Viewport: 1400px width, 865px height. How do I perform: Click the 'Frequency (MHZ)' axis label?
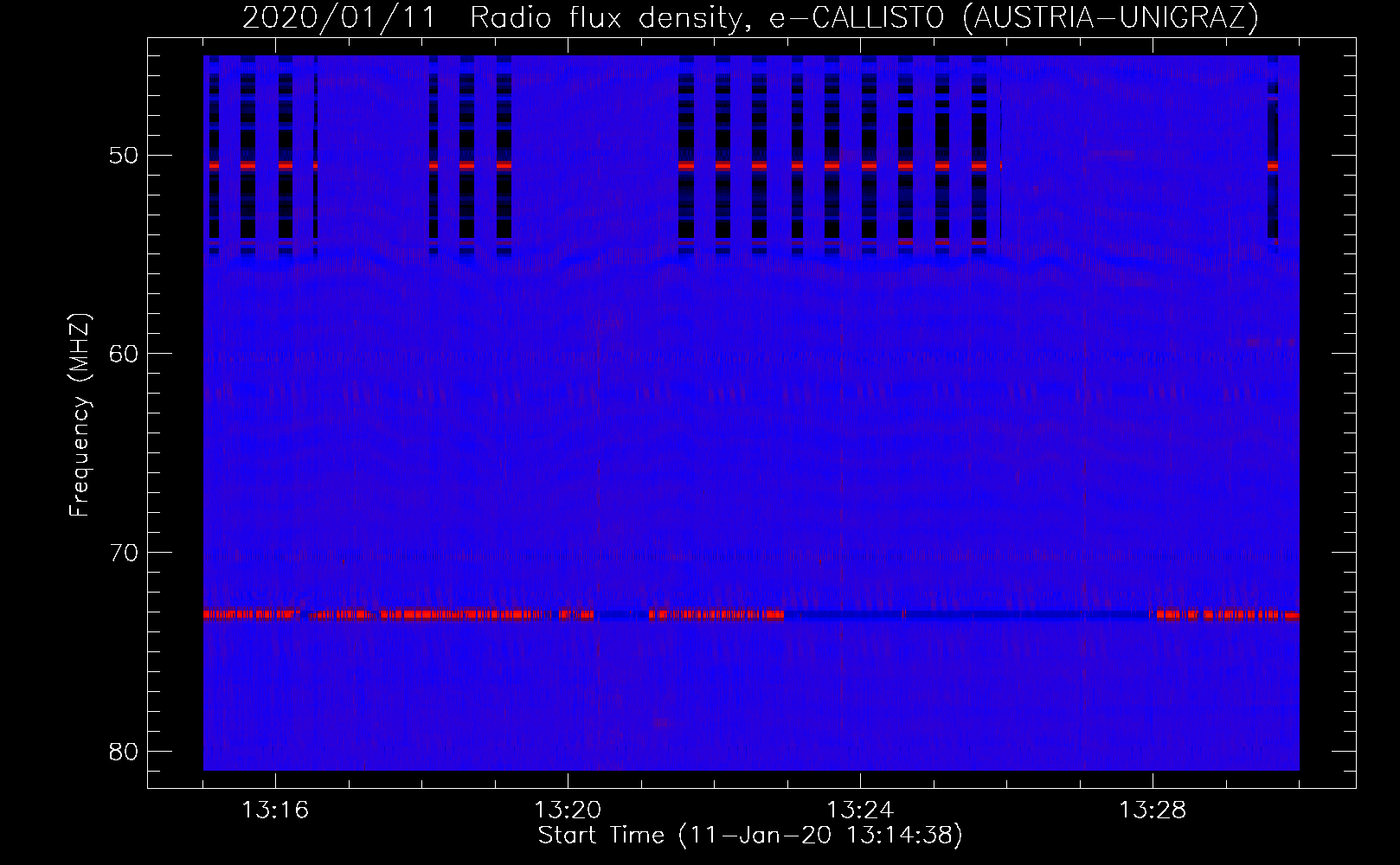click(80, 415)
